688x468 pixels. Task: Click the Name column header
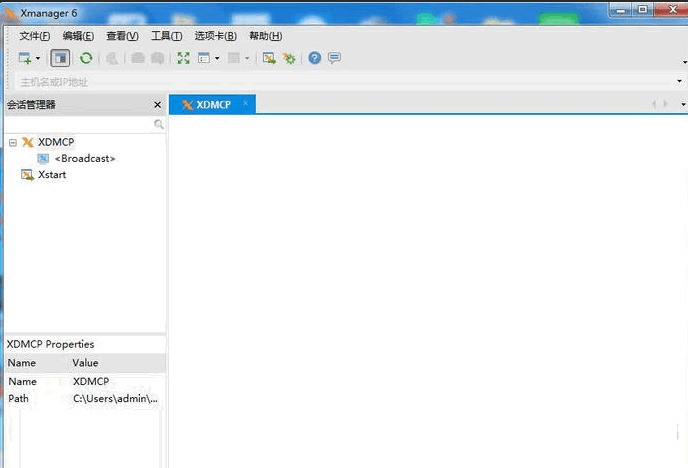pyautogui.click(x=22, y=363)
